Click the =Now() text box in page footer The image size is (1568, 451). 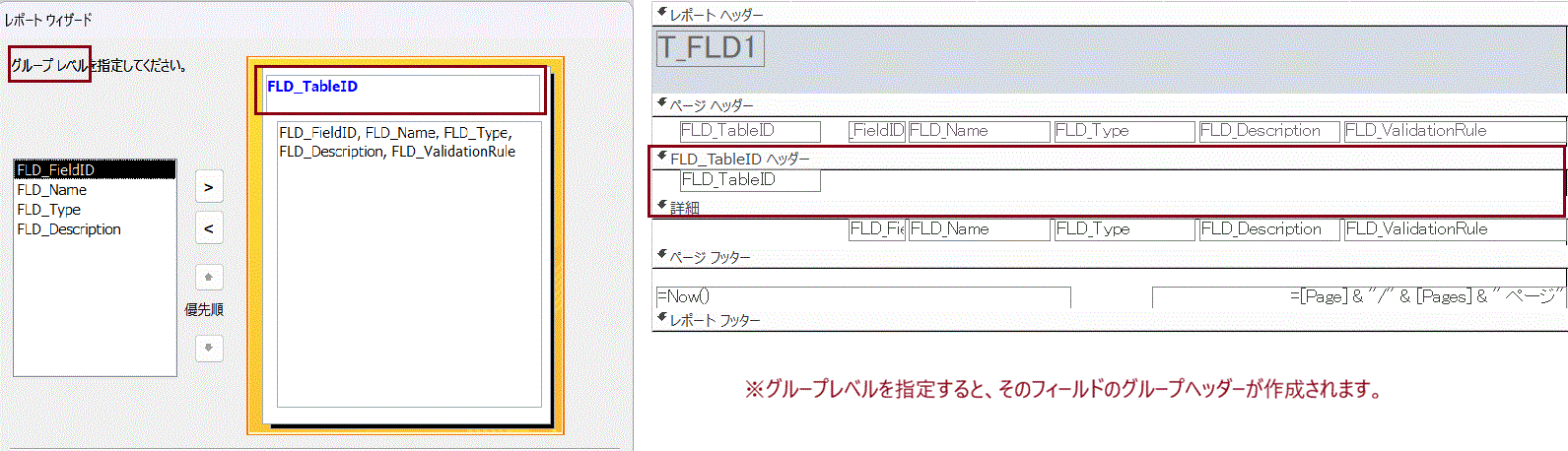862,296
